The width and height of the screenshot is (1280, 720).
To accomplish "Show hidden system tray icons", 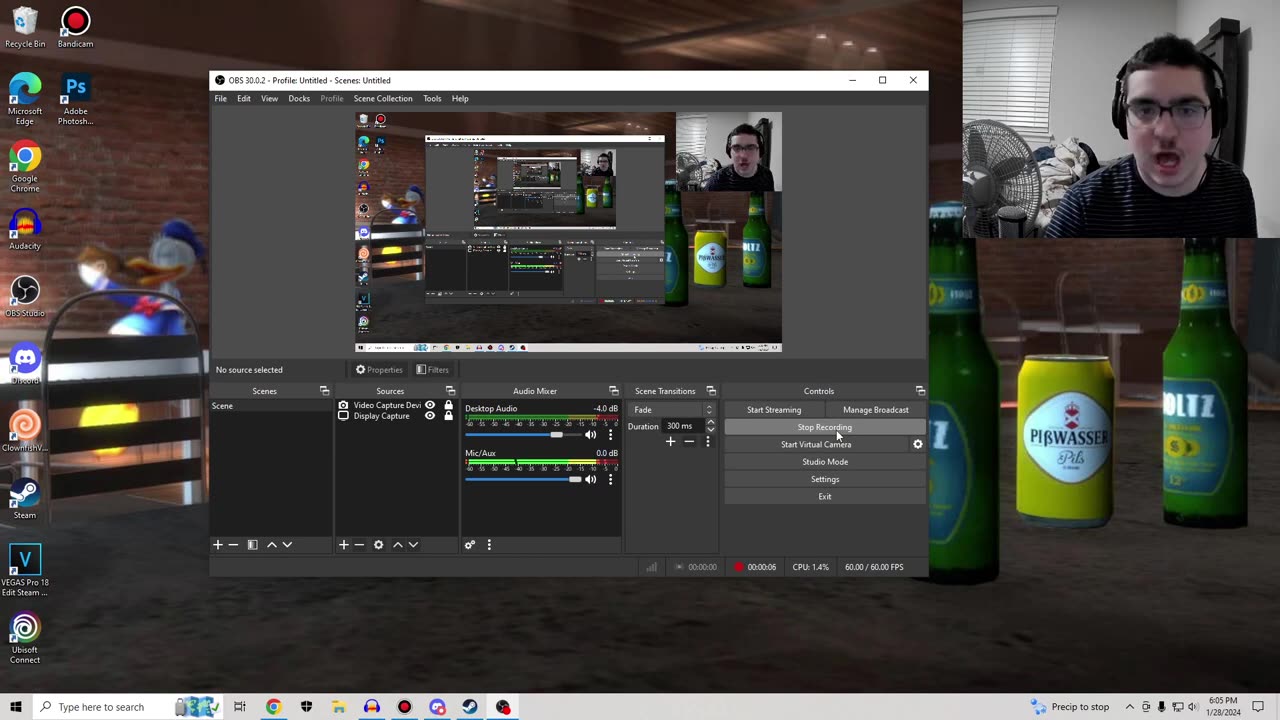I will coord(1130,707).
